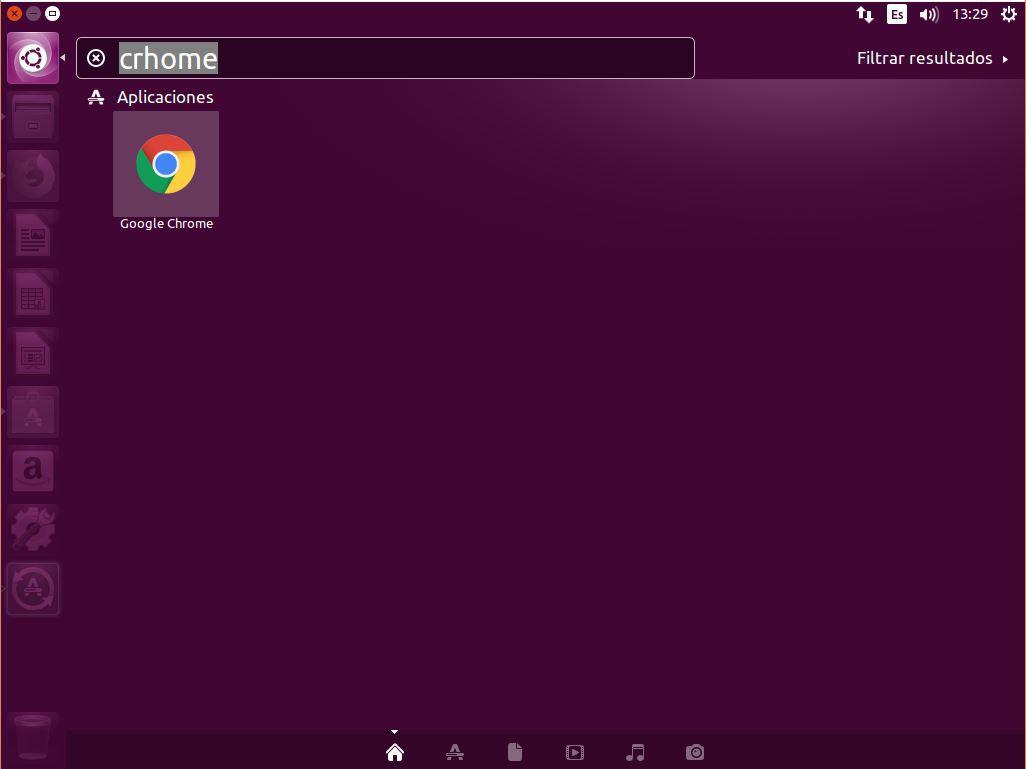This screenshot has height=769, width=1026.
Task: Launch Firefox from the launcher
Action: [x=33, y=176]
